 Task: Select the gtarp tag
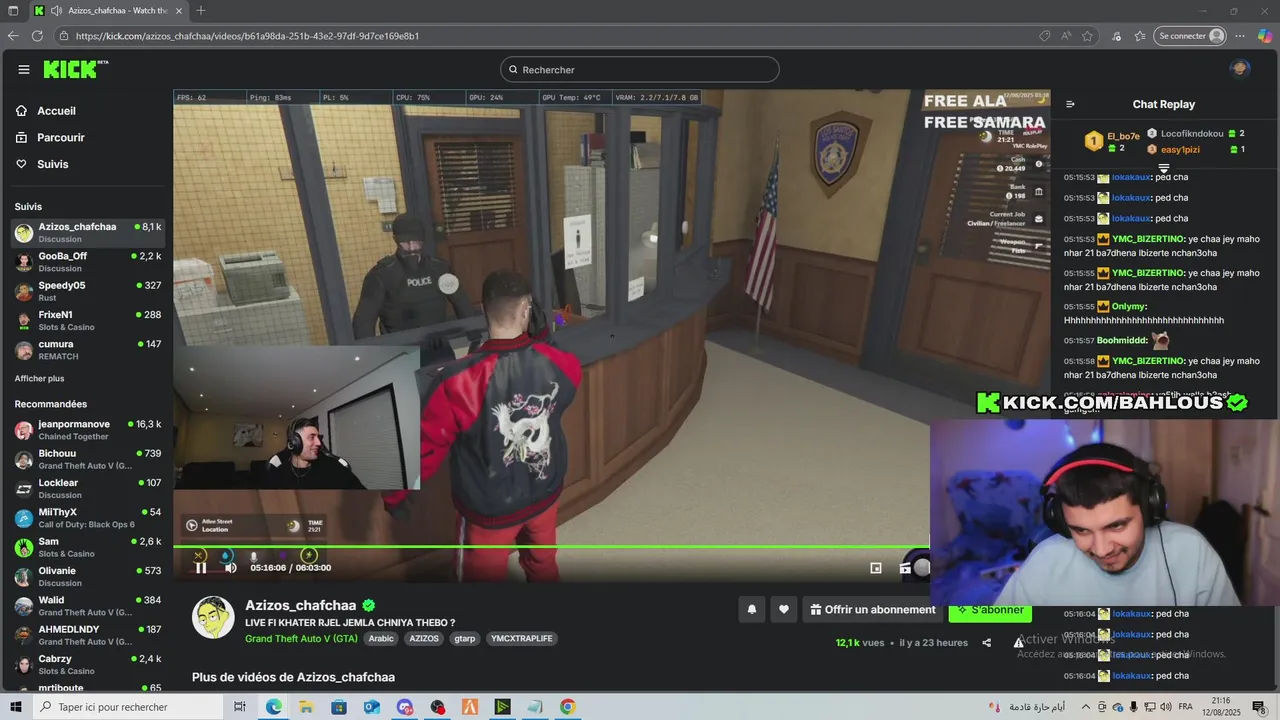[x=464, y=638]
